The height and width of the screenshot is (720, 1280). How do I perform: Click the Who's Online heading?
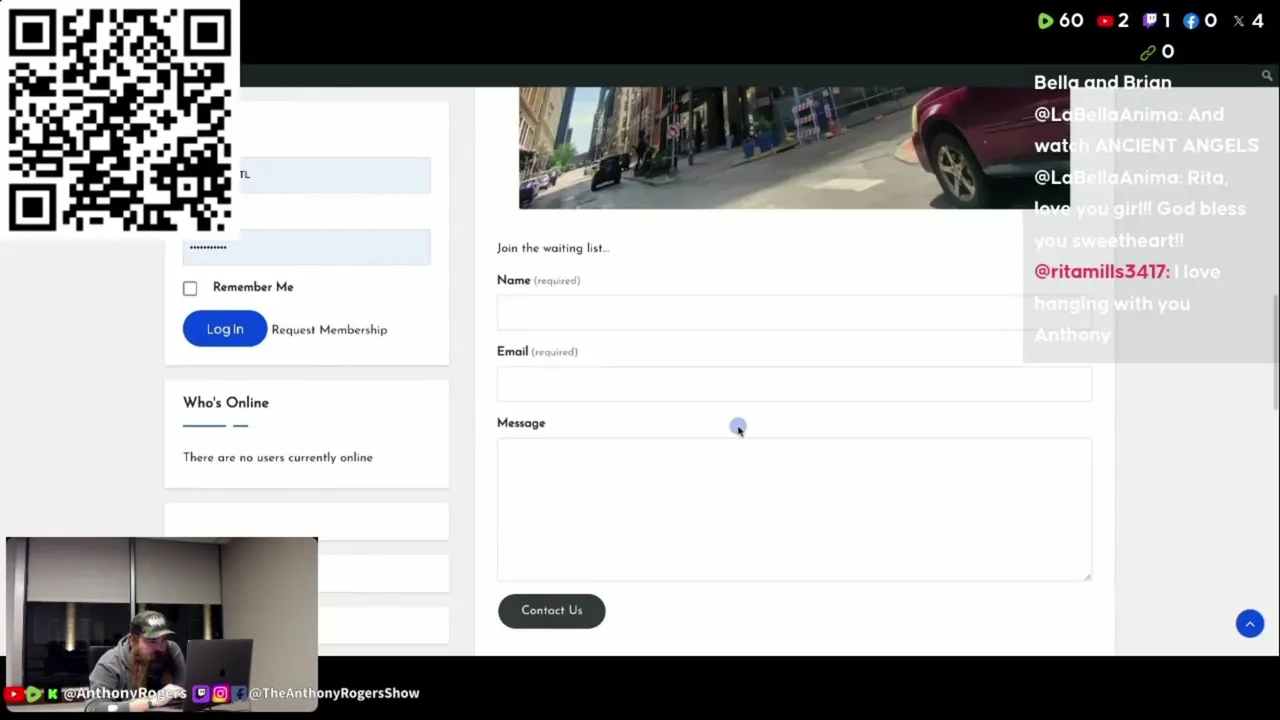pos(226,403)
